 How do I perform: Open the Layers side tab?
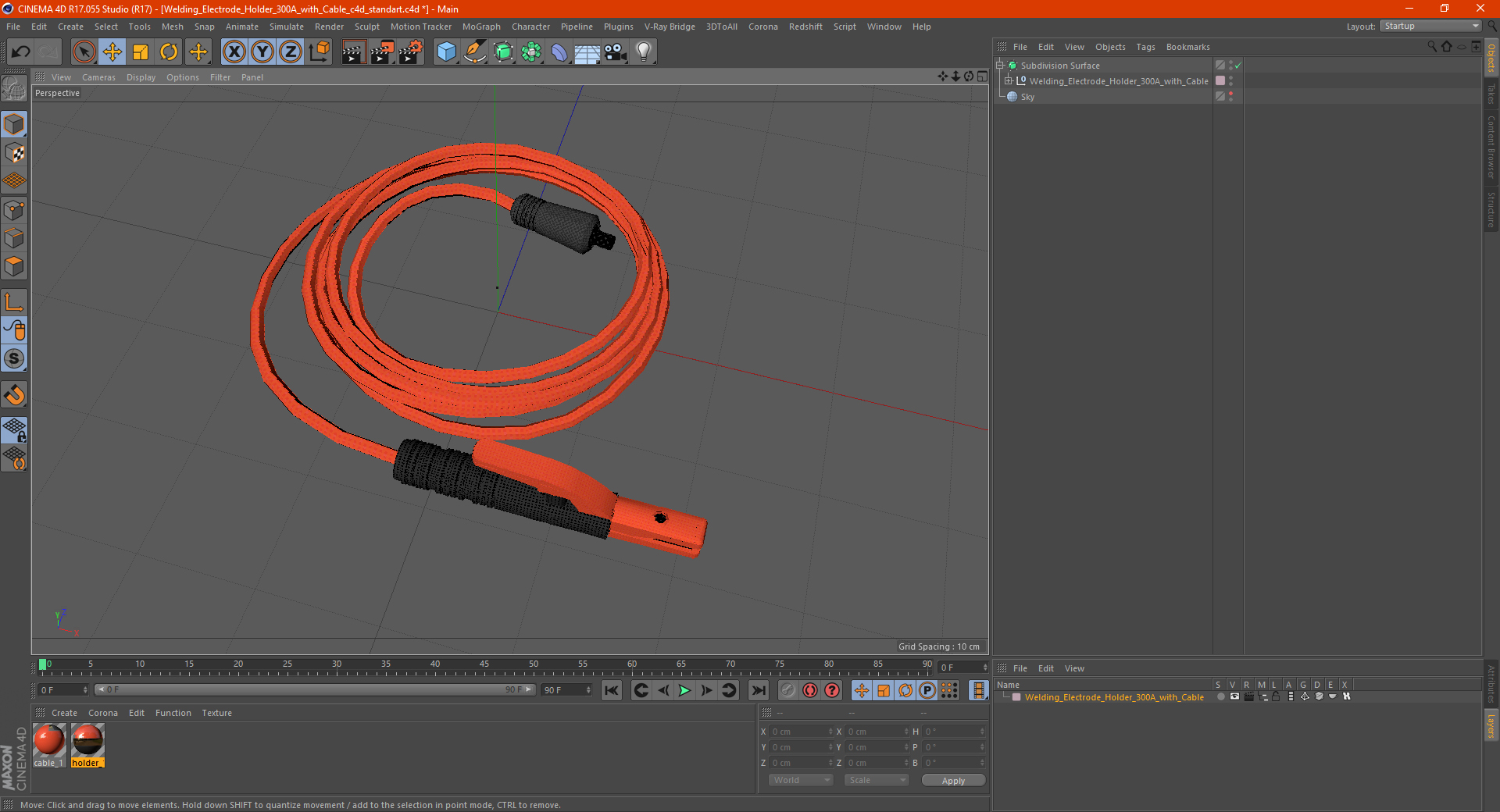click(1491, 726)
